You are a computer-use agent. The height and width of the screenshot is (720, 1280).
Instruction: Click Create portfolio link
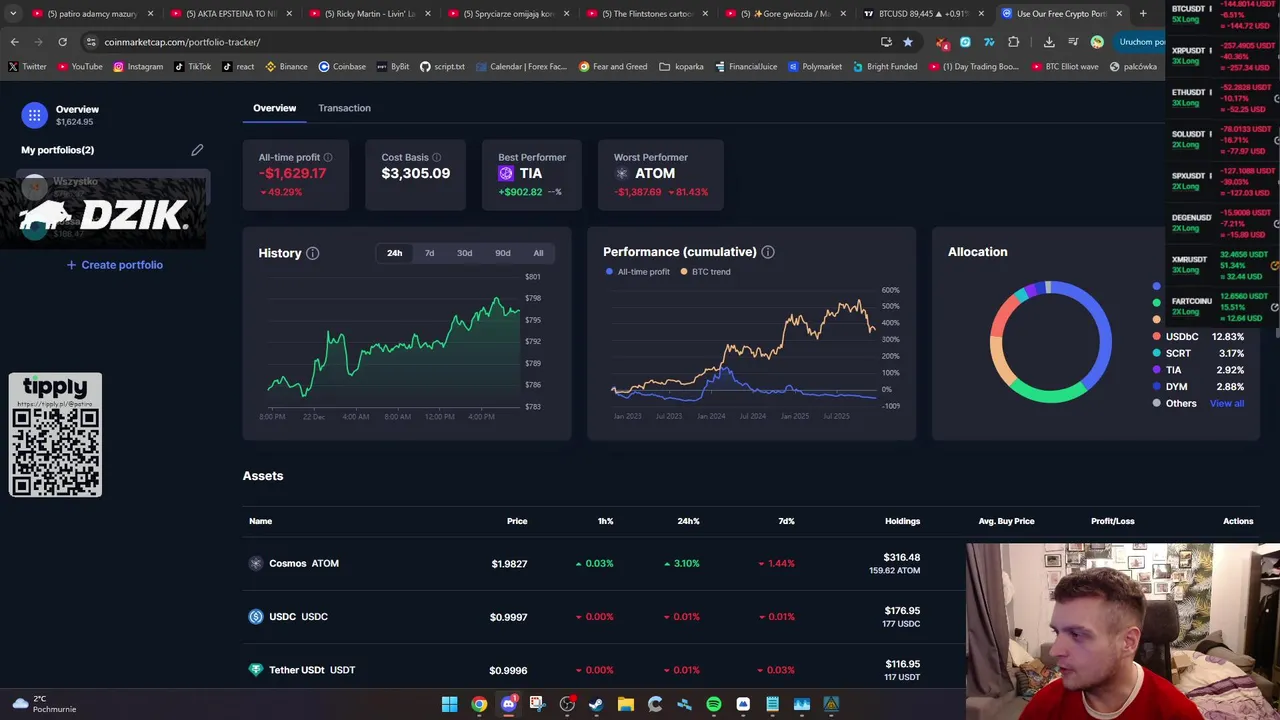tap(114, 265)
